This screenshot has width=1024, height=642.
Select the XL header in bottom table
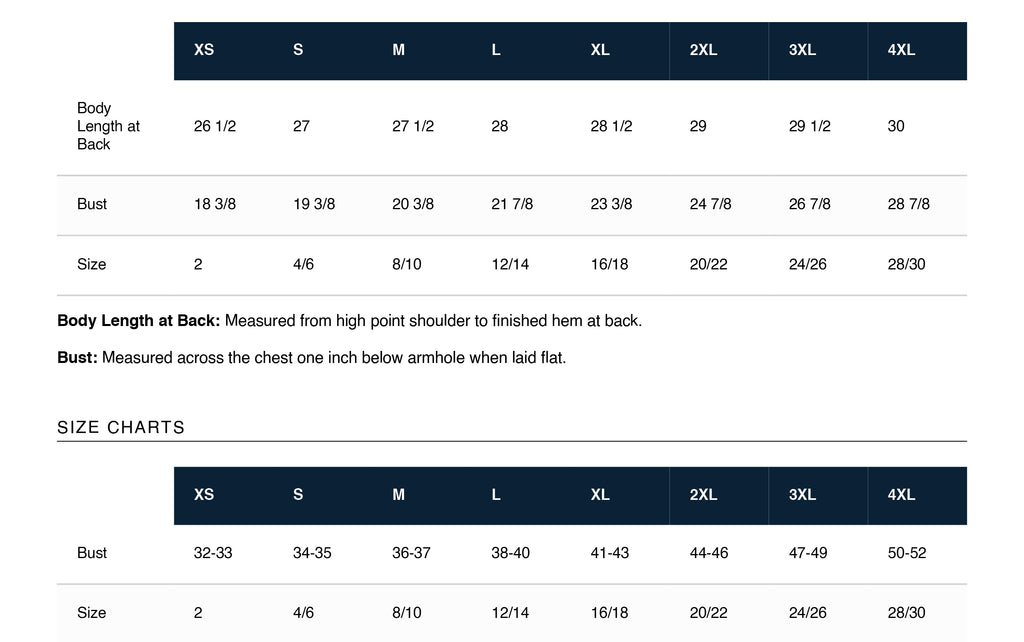(600, 494)
